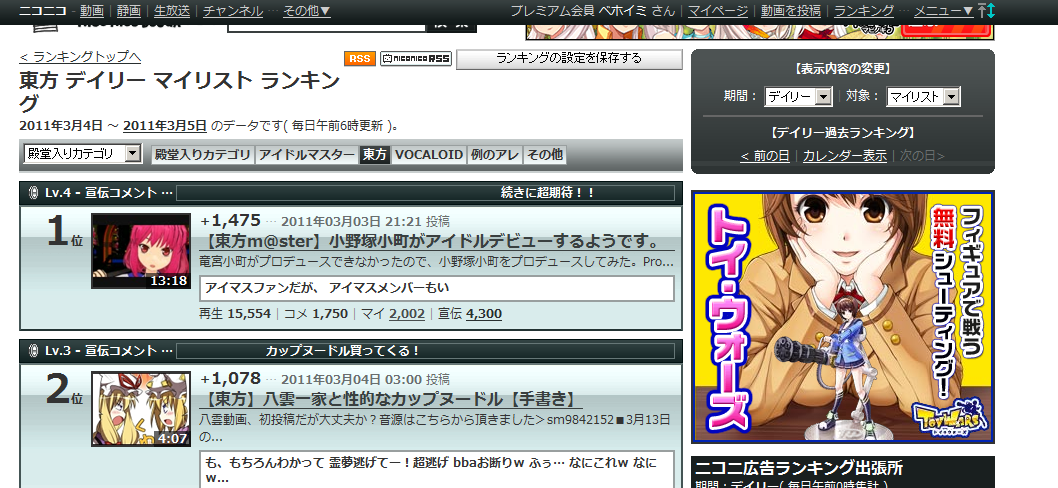The image size is (1058, 488).
Task: Click the +1,475 mylist count text
Action: (x=231, y=221)
